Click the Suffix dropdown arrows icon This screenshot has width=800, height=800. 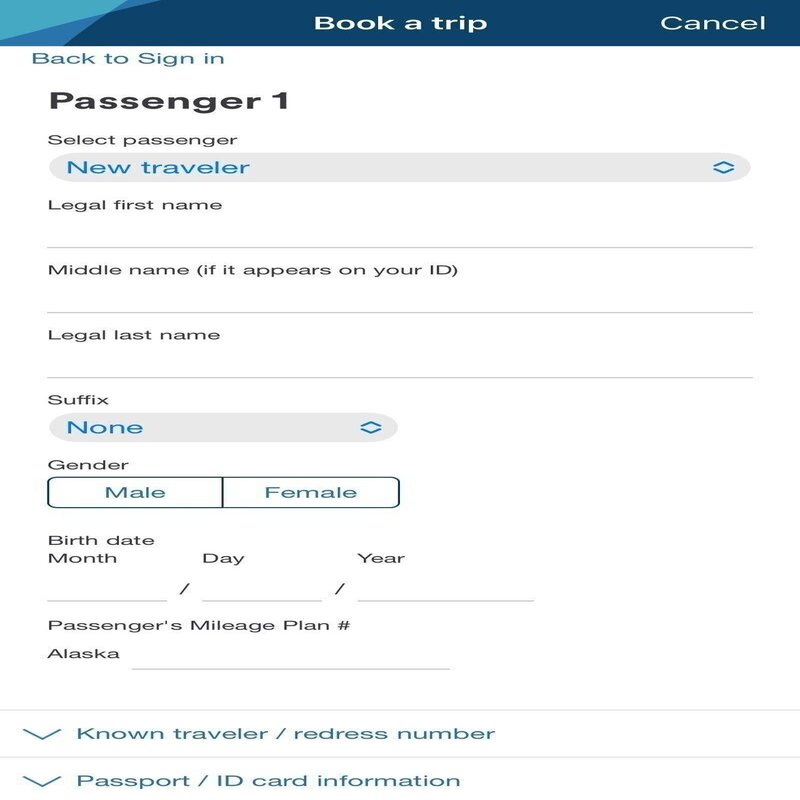click(370, 428)
